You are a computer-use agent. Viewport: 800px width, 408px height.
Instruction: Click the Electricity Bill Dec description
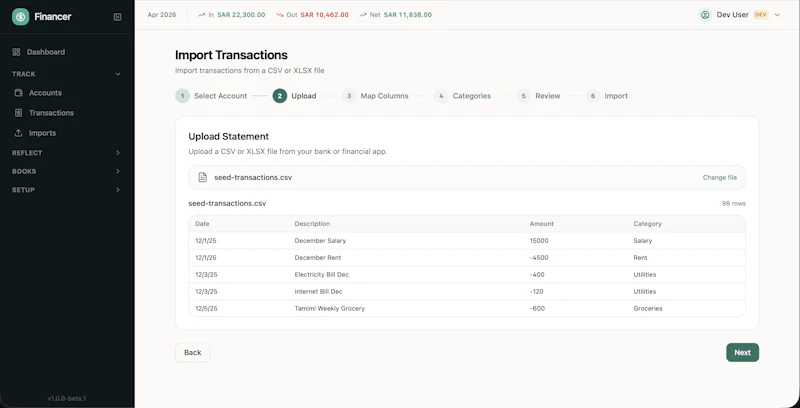coord(322,274)
